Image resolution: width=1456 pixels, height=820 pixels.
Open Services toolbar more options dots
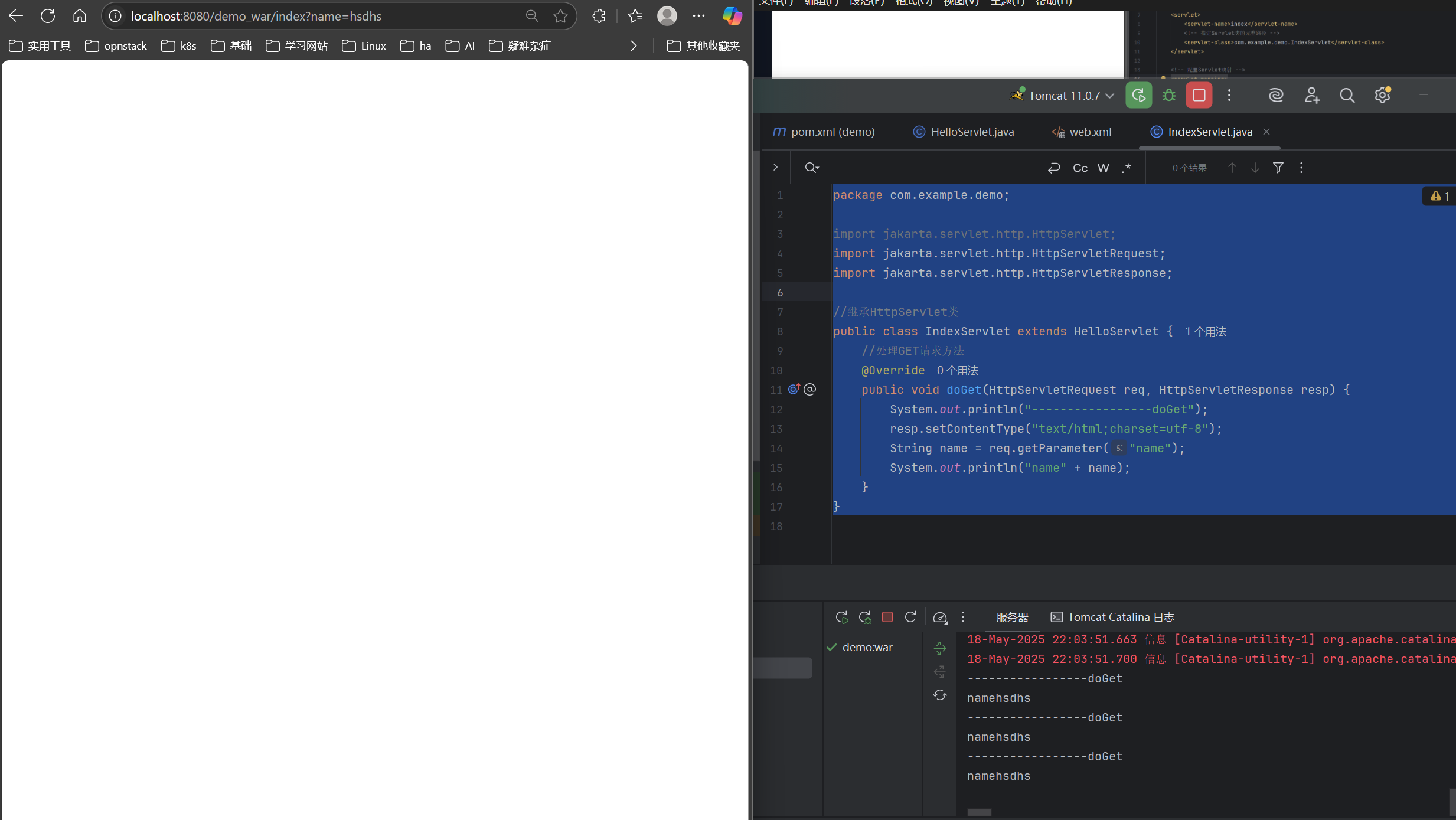[963, 617]
